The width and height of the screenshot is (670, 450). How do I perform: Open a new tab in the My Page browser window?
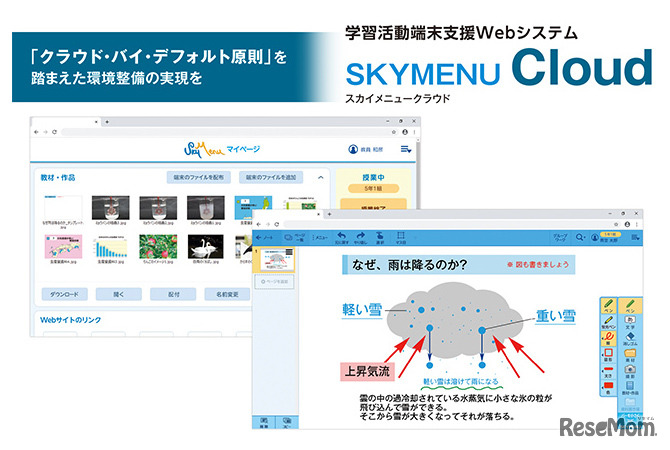click(107, 122)
